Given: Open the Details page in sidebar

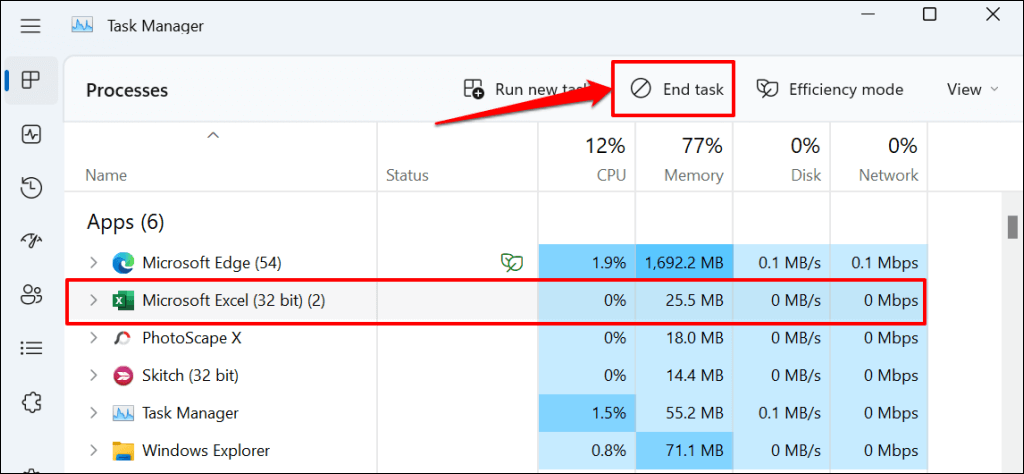Looking at the screenshot, I should [31, 349].
